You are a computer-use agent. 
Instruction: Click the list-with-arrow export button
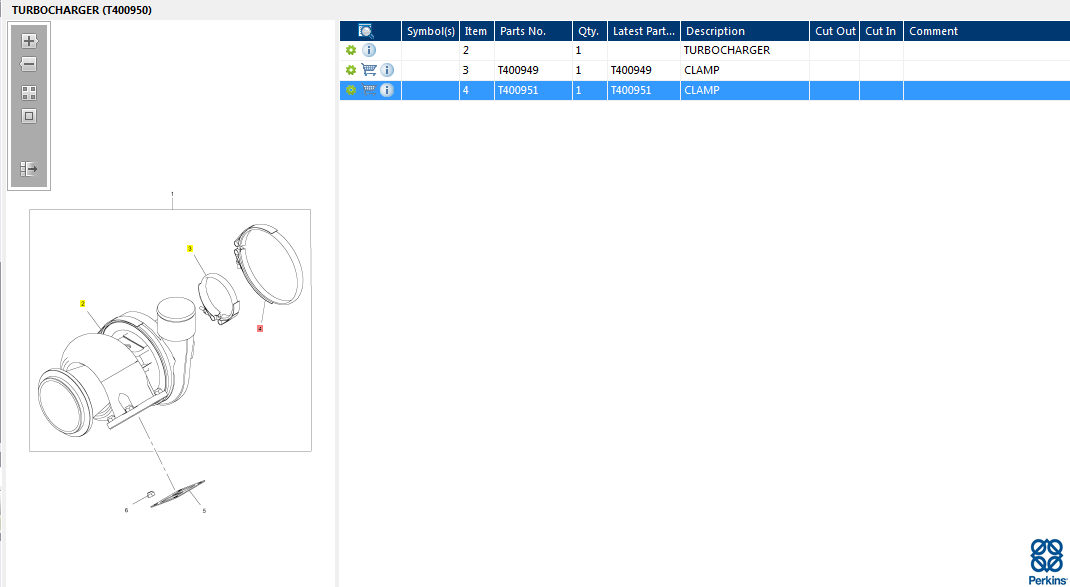[29, 169]
